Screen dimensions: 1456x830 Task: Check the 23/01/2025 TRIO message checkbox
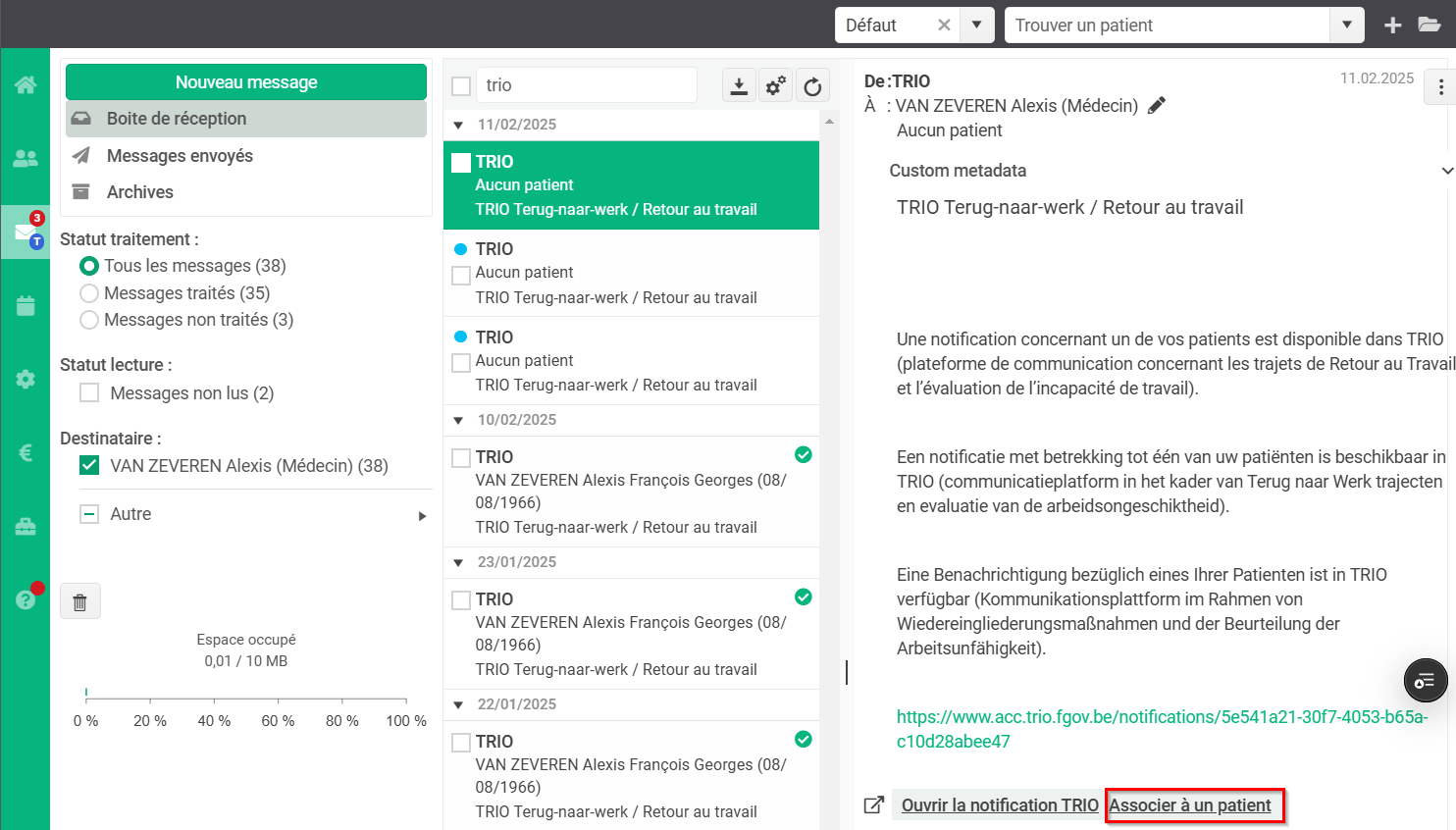tap(461, 600)
